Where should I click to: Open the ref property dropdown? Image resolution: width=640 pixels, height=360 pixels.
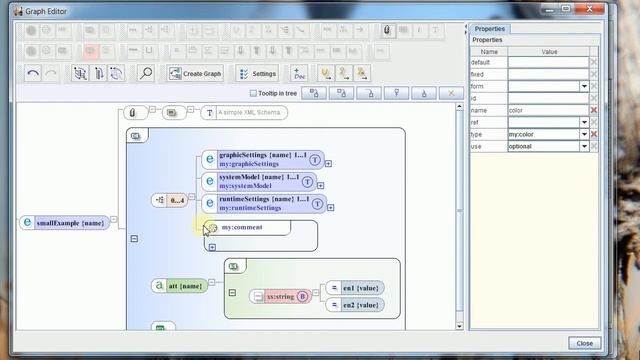584,122
